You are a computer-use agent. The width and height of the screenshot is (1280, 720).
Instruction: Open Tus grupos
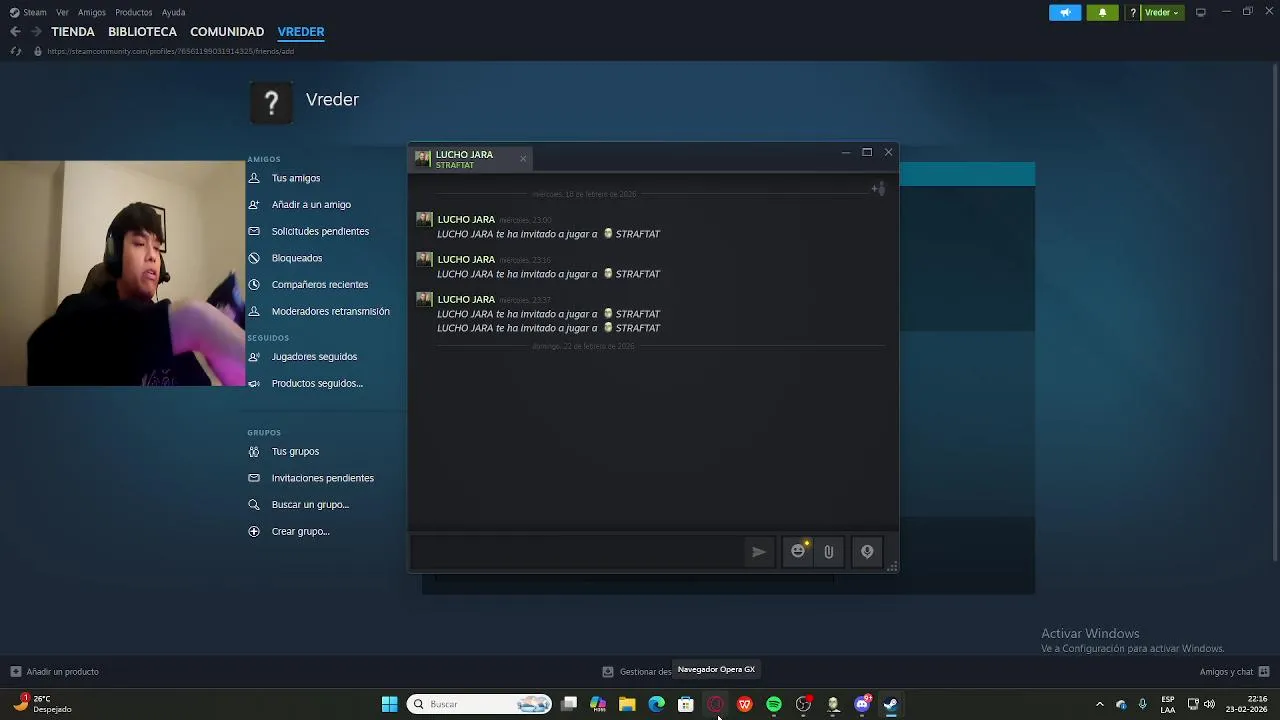pyautogui.click(x=295, y=452)
